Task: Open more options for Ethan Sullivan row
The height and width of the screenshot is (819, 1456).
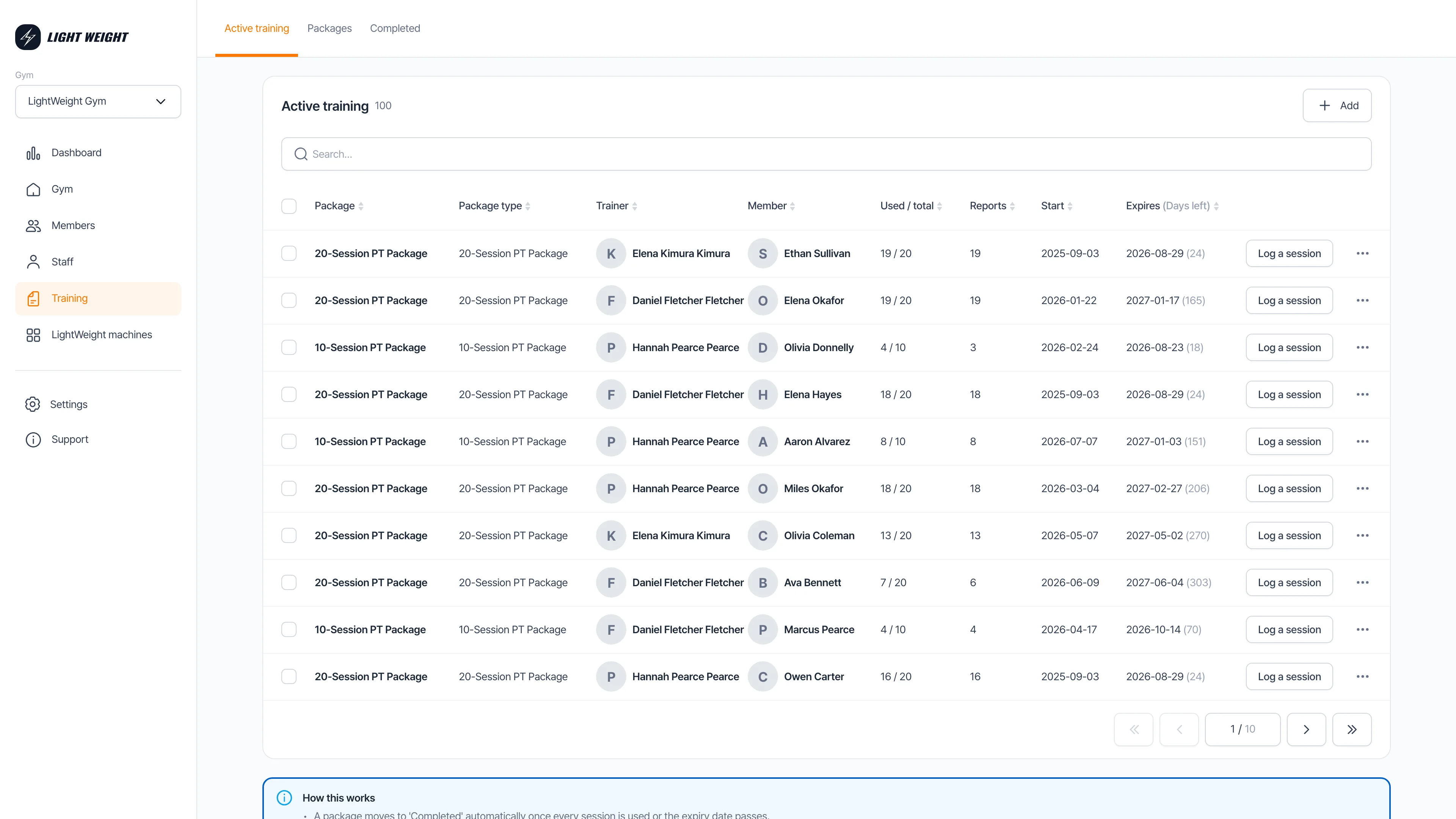Action: click(x=1363, y=254)
